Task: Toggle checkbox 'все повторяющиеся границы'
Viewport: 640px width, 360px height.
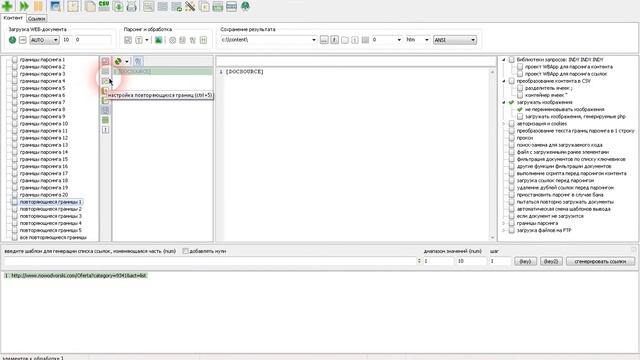Action: coord(15,238)
